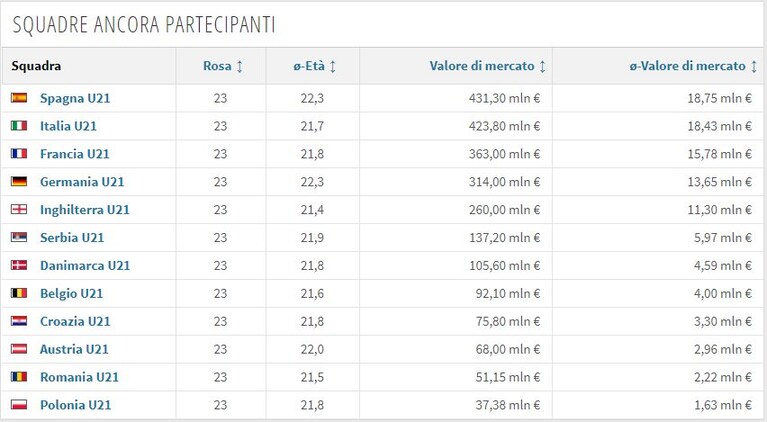Sort by ø-Età column arrow
The height and width of the screenshot is (422, 767).
pyautogui.click(x=333, y=66)
